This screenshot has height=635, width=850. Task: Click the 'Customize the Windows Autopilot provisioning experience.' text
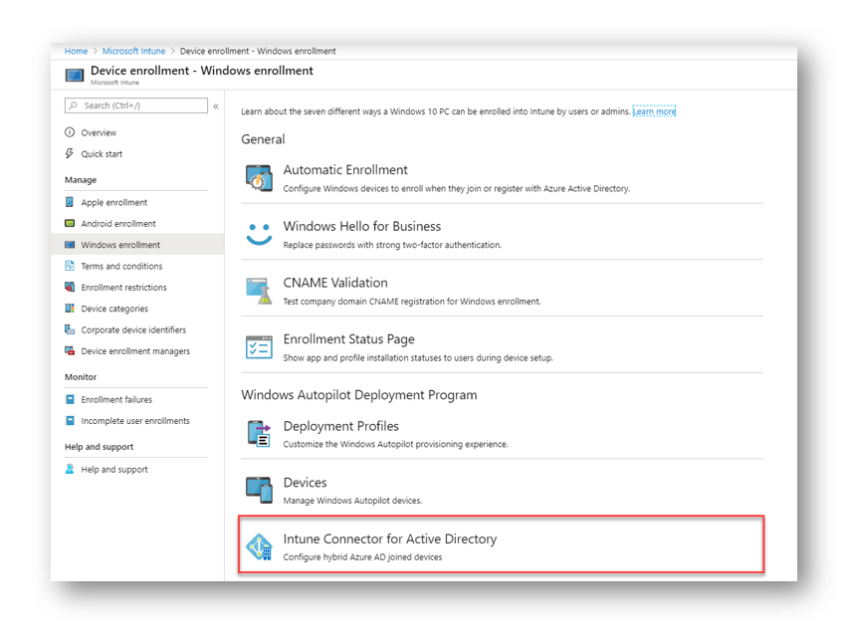coord(396,444)
